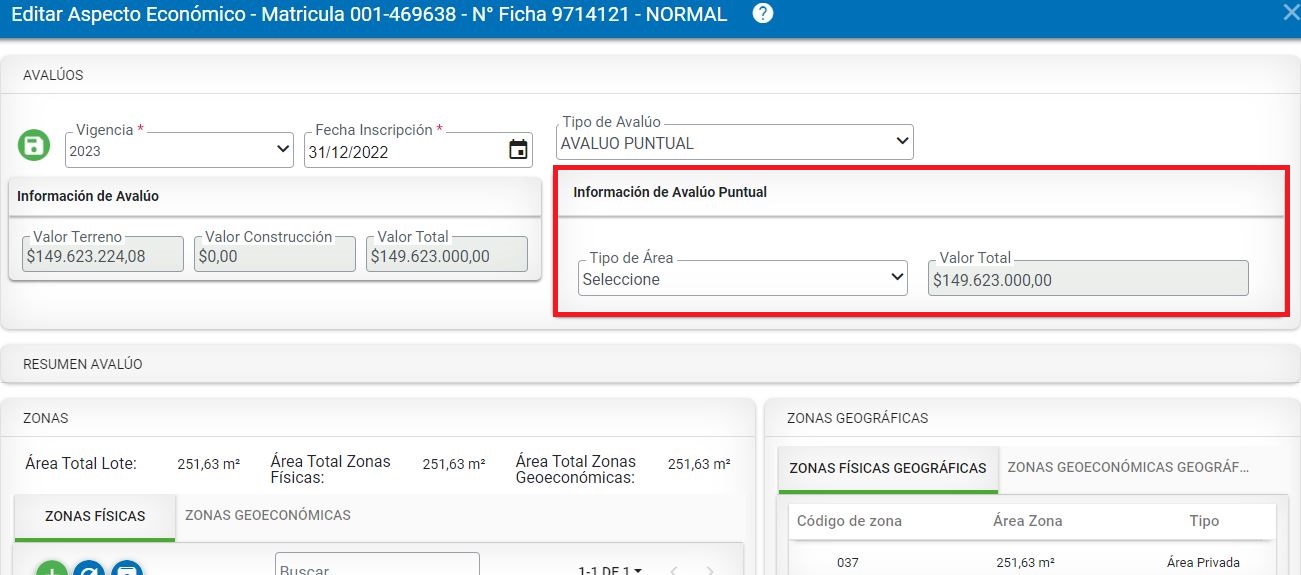The width and height of the screenshot is (1301, 575).
Task: Select Zonas Físicas Geográficas tab
Action: (887, 468)
